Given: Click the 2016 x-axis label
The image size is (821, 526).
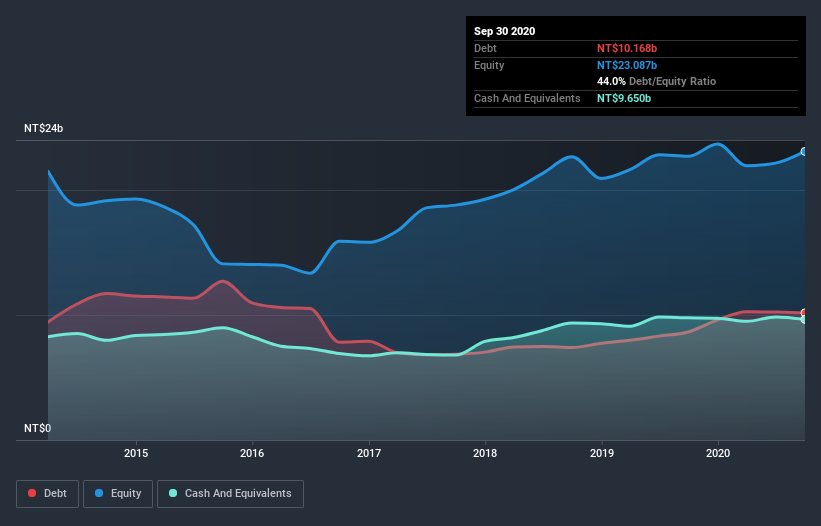Looking at the screenshot, I should [x=252, y=453].
